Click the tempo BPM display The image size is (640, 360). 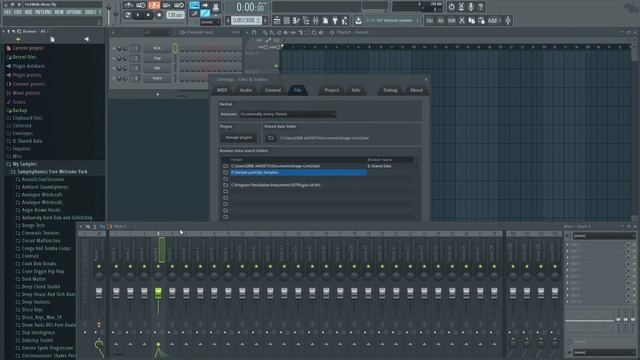(175, 15)
